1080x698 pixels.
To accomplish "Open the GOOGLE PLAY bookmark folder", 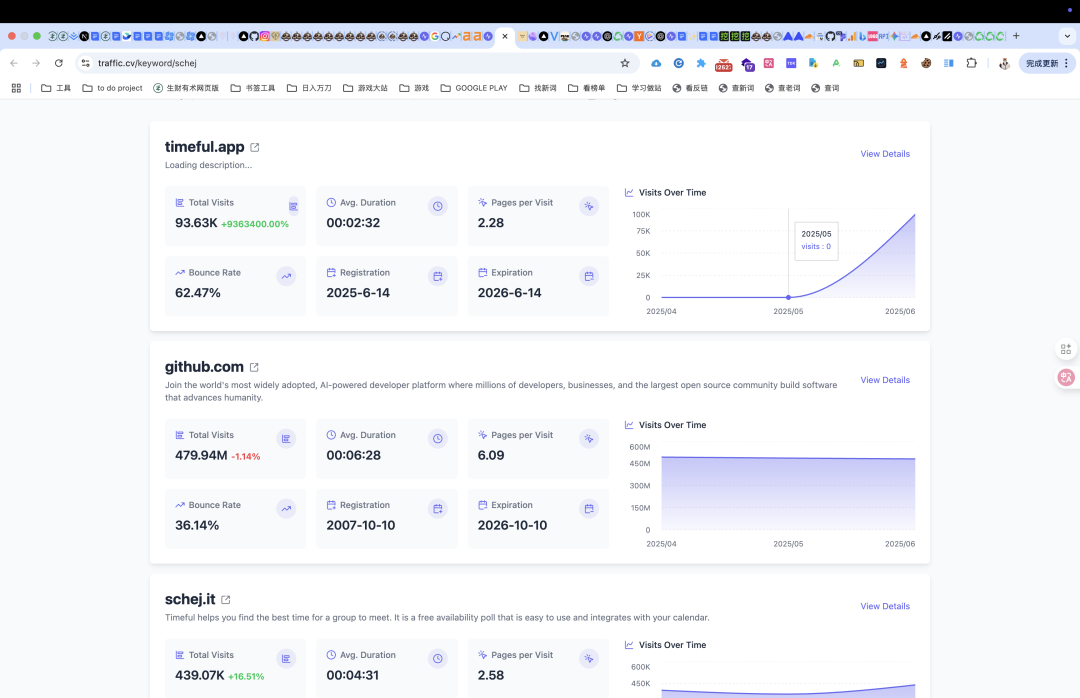I will [x=474, y=88].
